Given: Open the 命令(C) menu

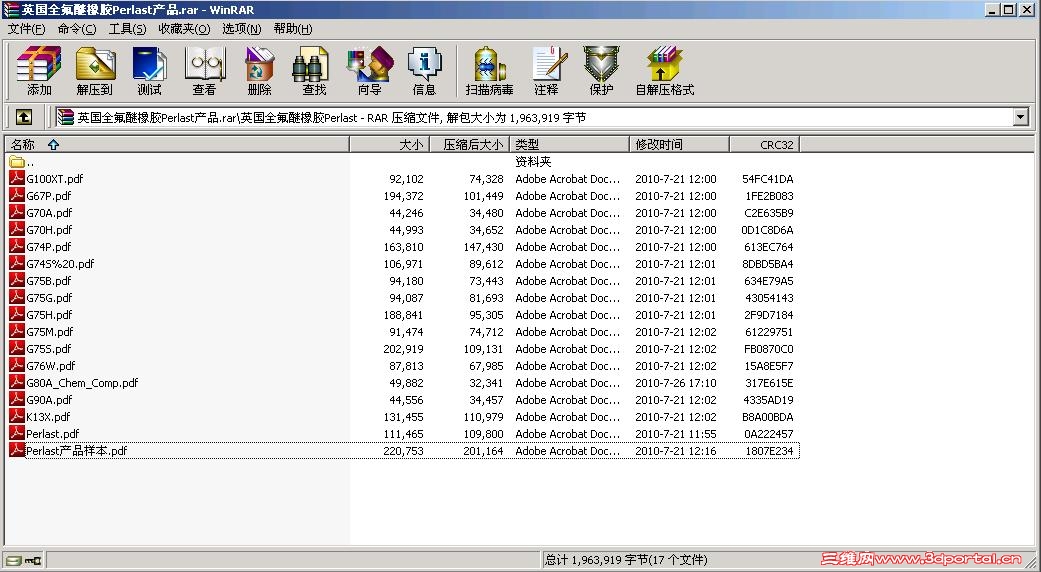Looking at the screenshot, I should pos(77,29).
